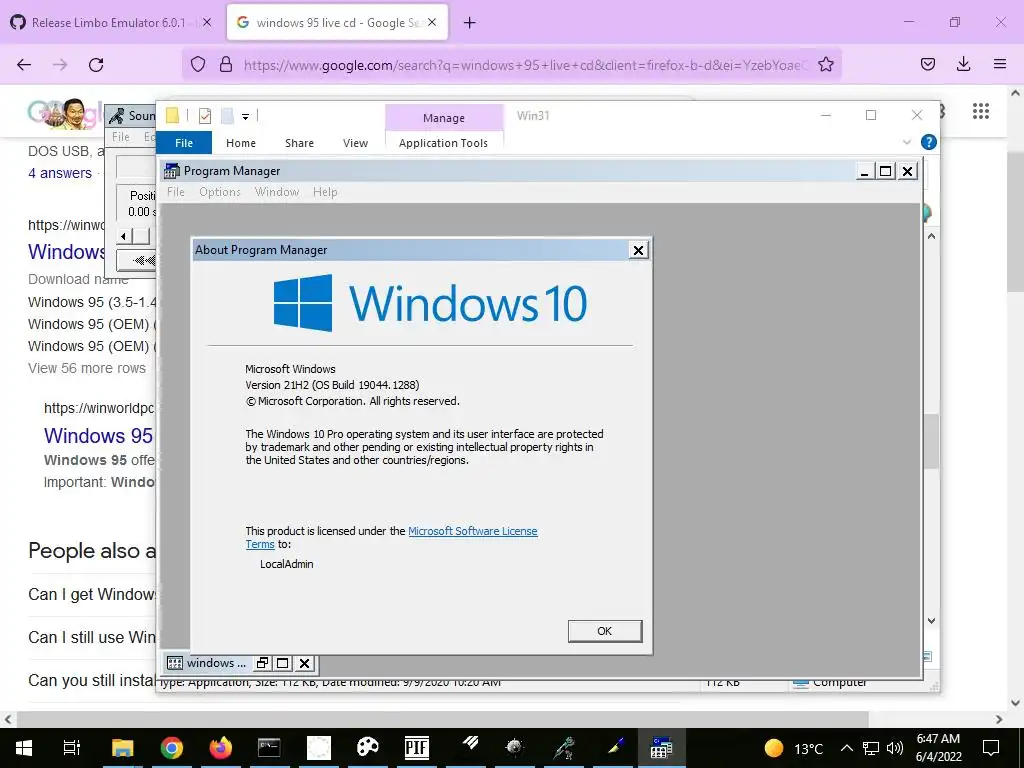Go back in Firefox
The image size is (1024, 768).
click(24, 65)
